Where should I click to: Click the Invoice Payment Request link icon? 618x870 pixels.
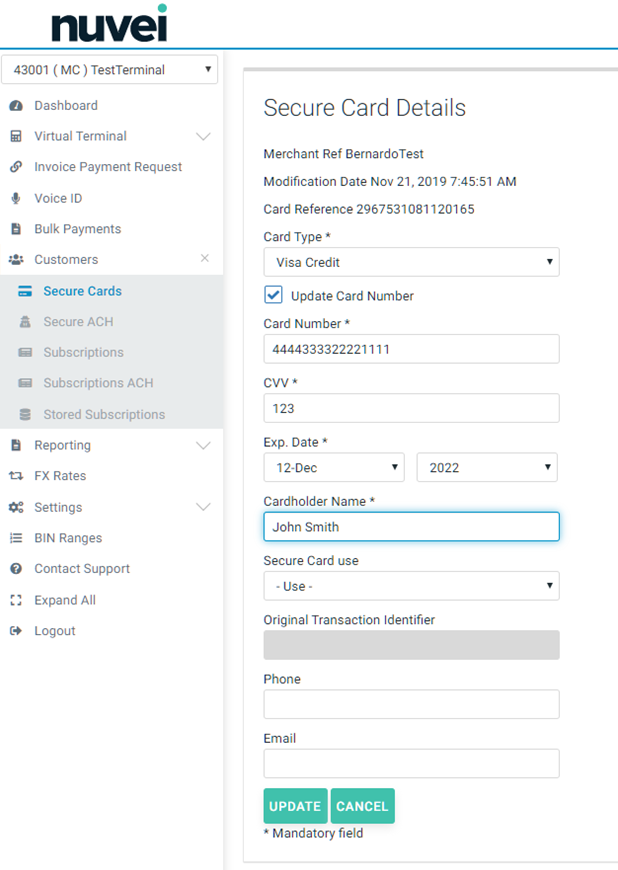tap(16, 167)
